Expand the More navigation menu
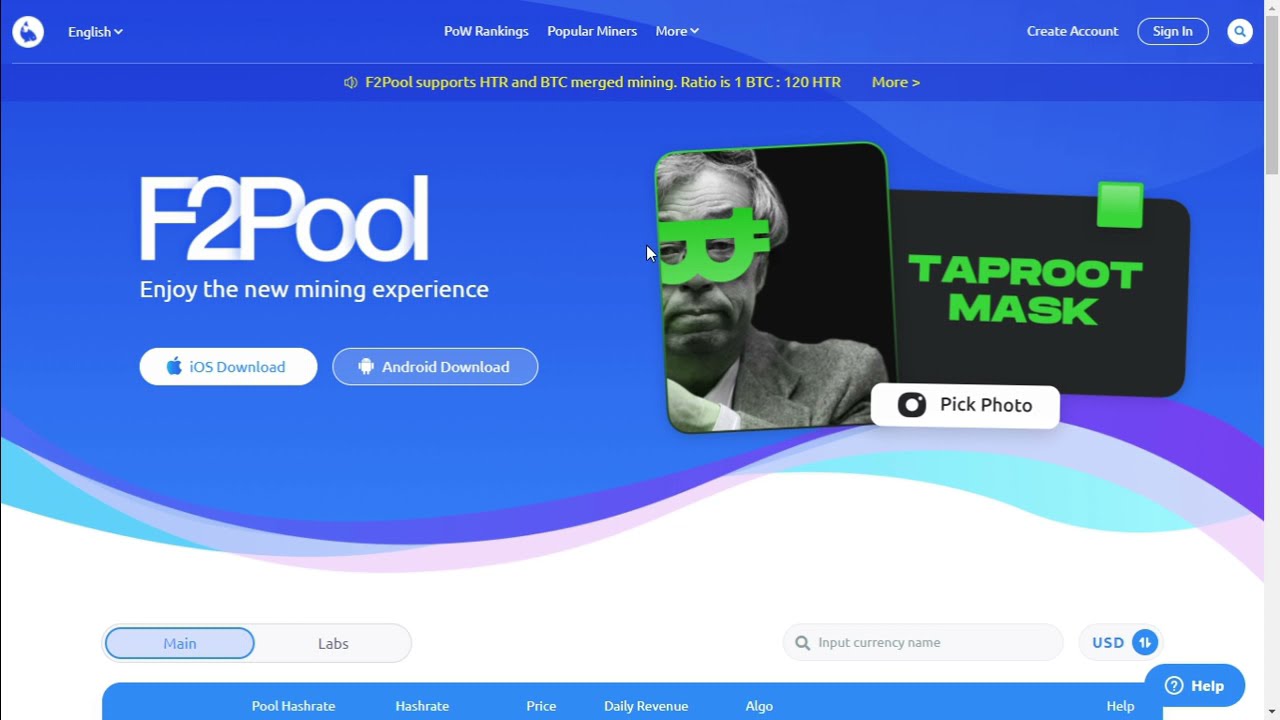Image resolution: width=1280 pixels, height=720 pixels. point(677,31)
